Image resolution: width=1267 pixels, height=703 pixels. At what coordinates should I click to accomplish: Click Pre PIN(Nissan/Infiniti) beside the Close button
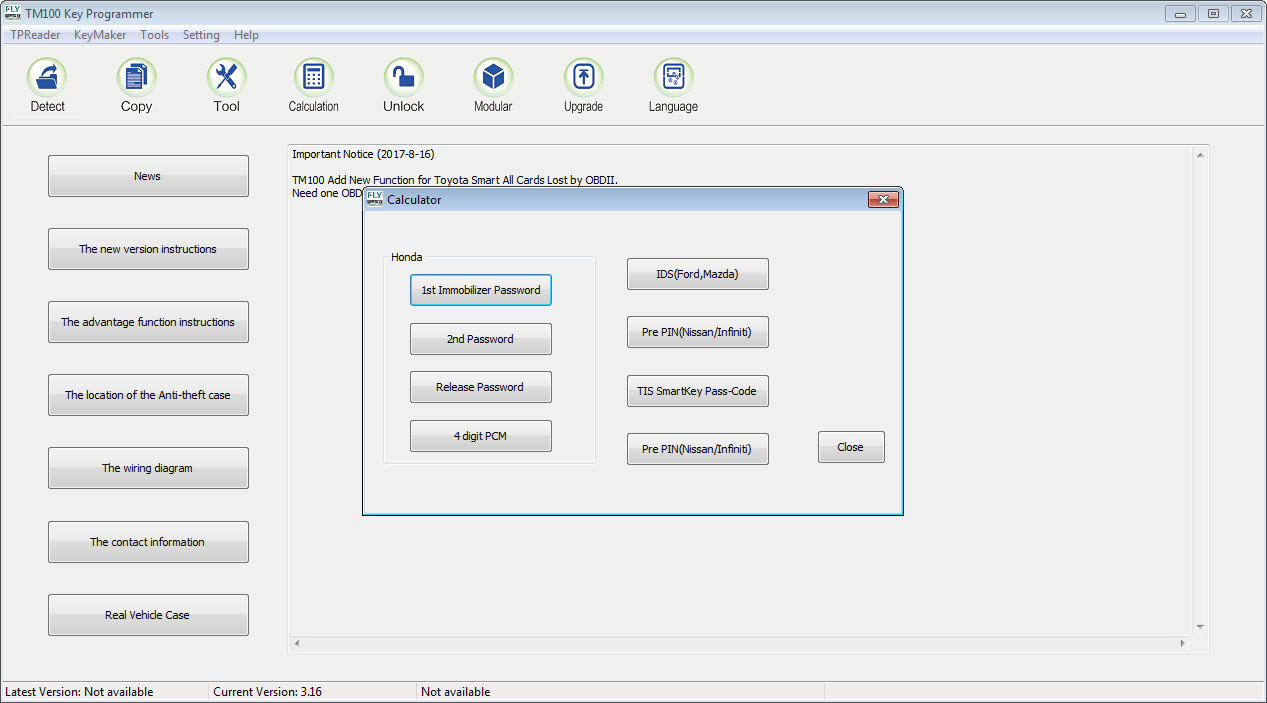click(698, 449)
